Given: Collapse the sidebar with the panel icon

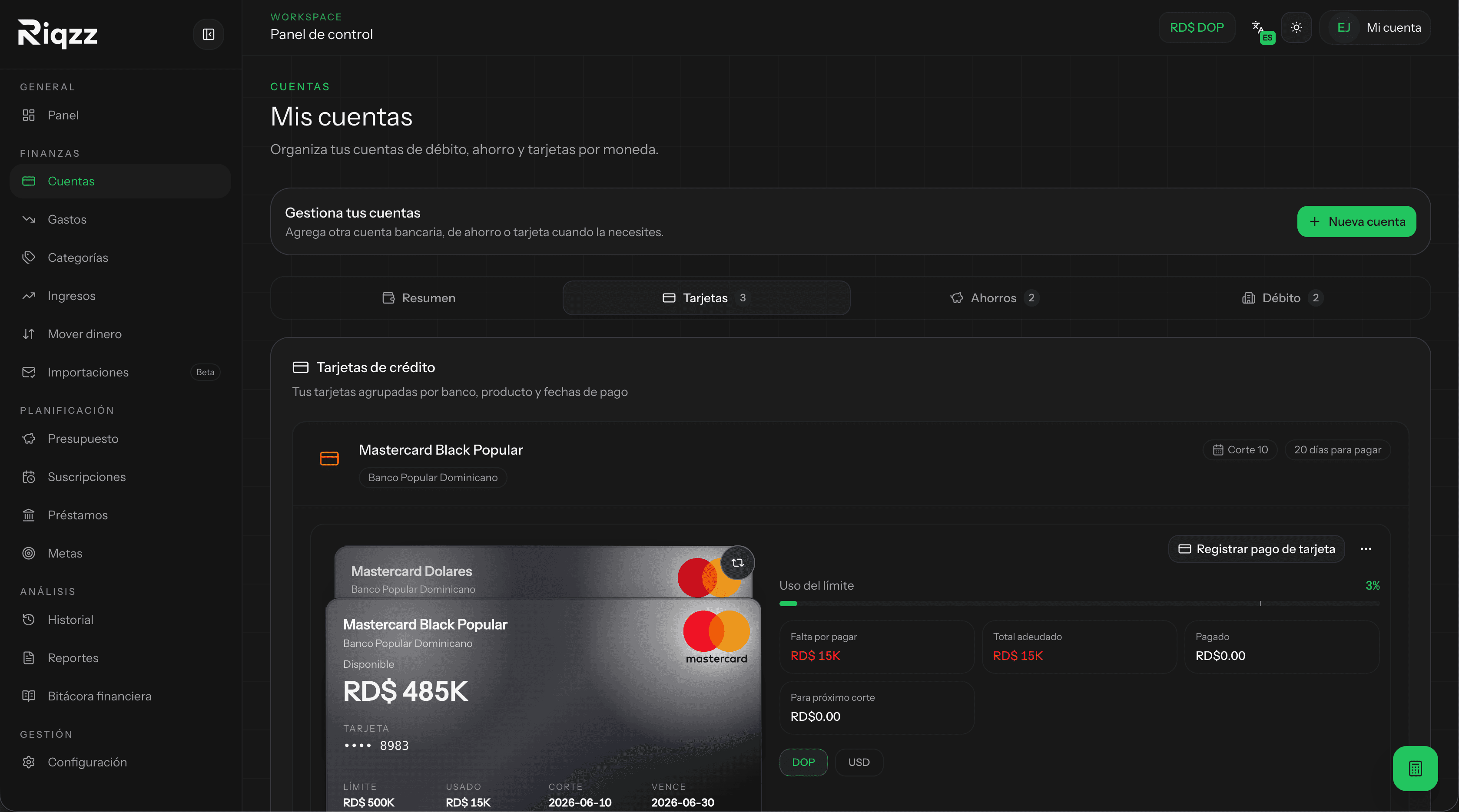Looking at the screenshot, I should 209,34.
